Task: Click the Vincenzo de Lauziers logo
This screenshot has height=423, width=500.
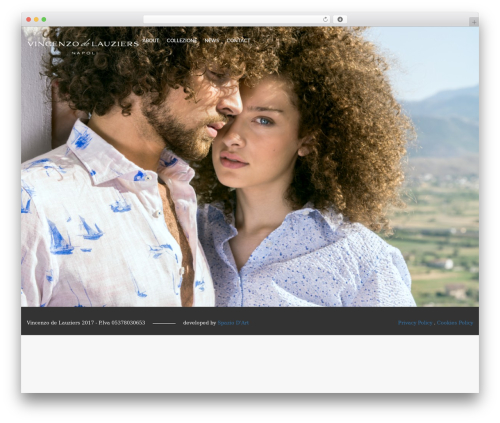Action: (x=83, y=47)
